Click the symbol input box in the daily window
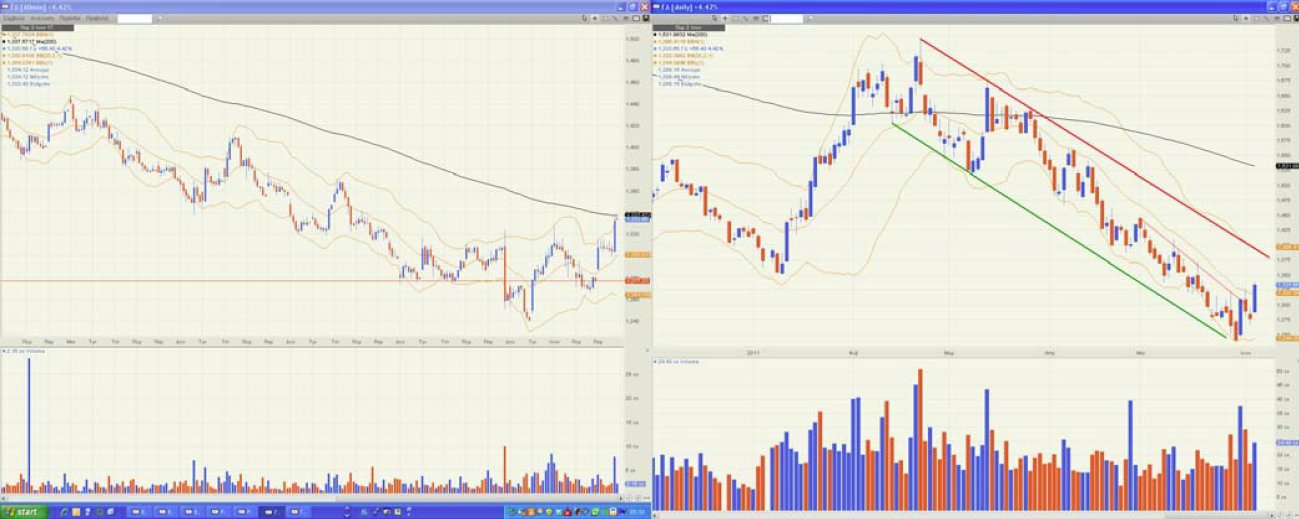1299x519 pixels. pyautogui.click(x=787, y=18)
